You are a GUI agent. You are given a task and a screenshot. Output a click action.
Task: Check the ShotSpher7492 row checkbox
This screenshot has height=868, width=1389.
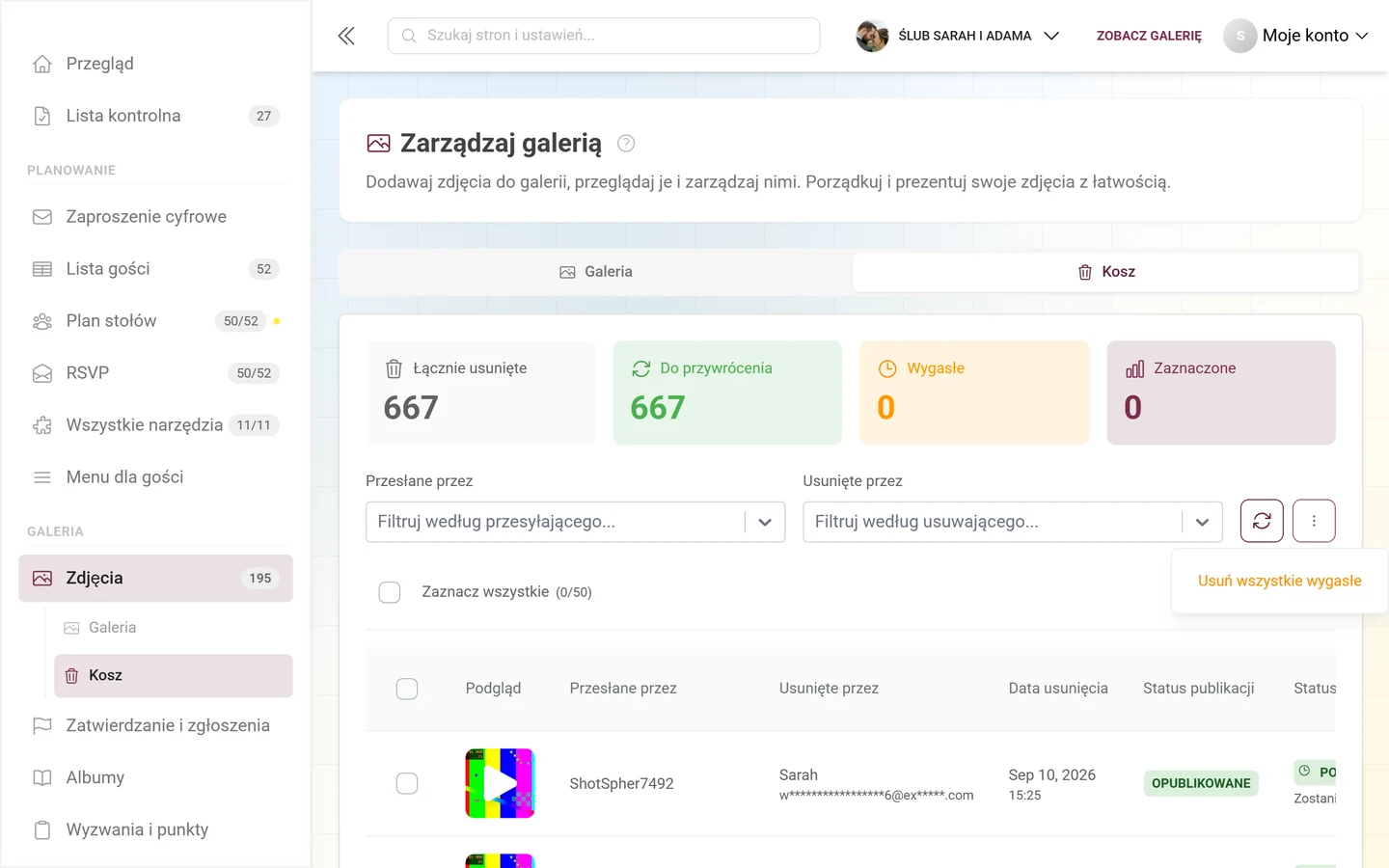pyautogui.click(x=407, y=783)
